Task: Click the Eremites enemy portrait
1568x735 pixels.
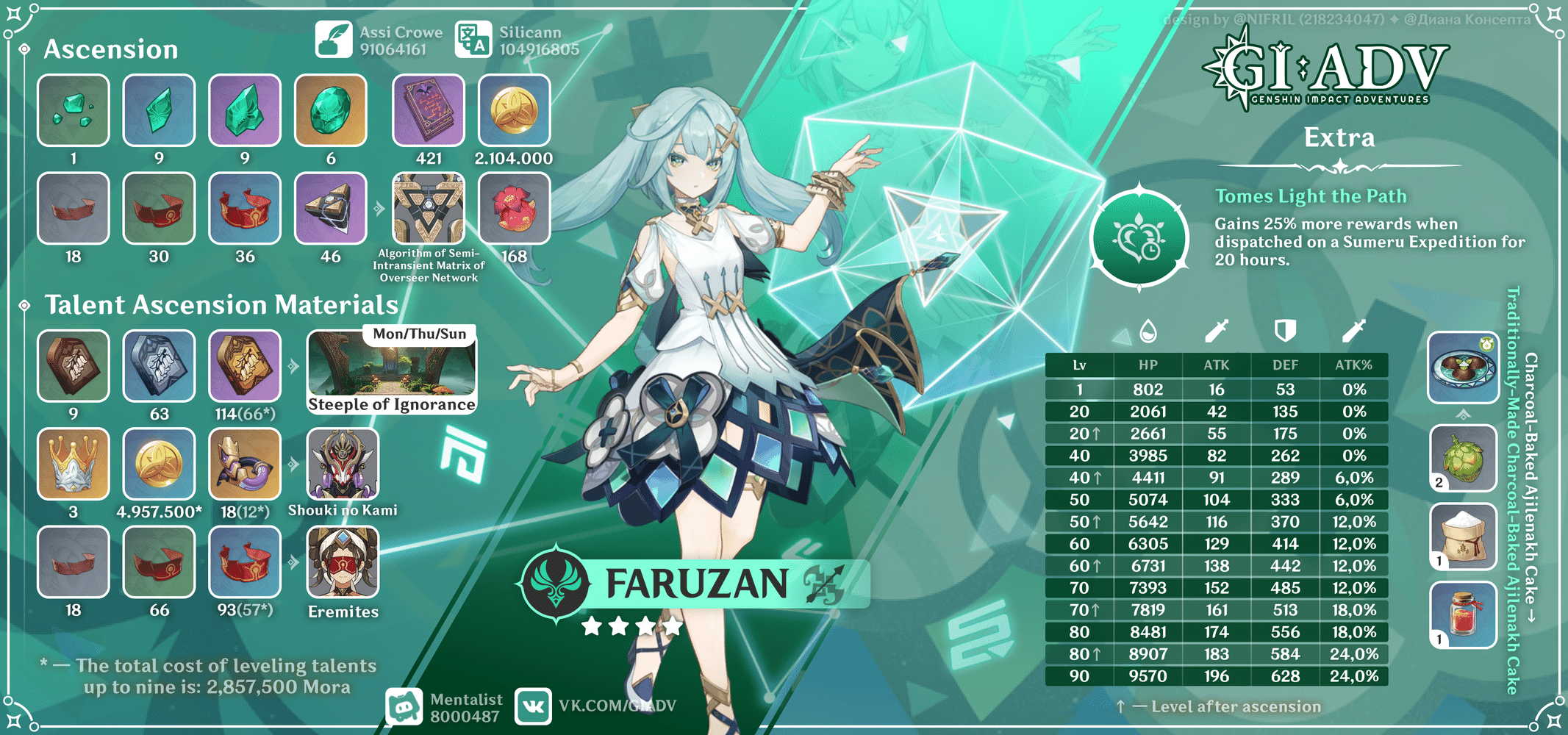Action: [343, 562]
